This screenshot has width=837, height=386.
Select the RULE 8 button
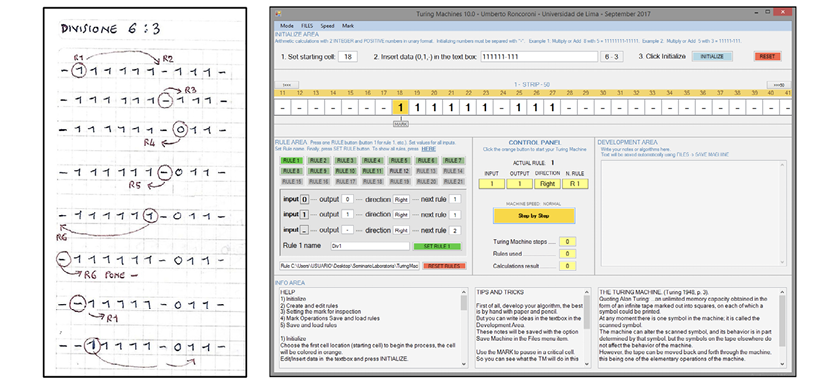(x=291, y=171)
